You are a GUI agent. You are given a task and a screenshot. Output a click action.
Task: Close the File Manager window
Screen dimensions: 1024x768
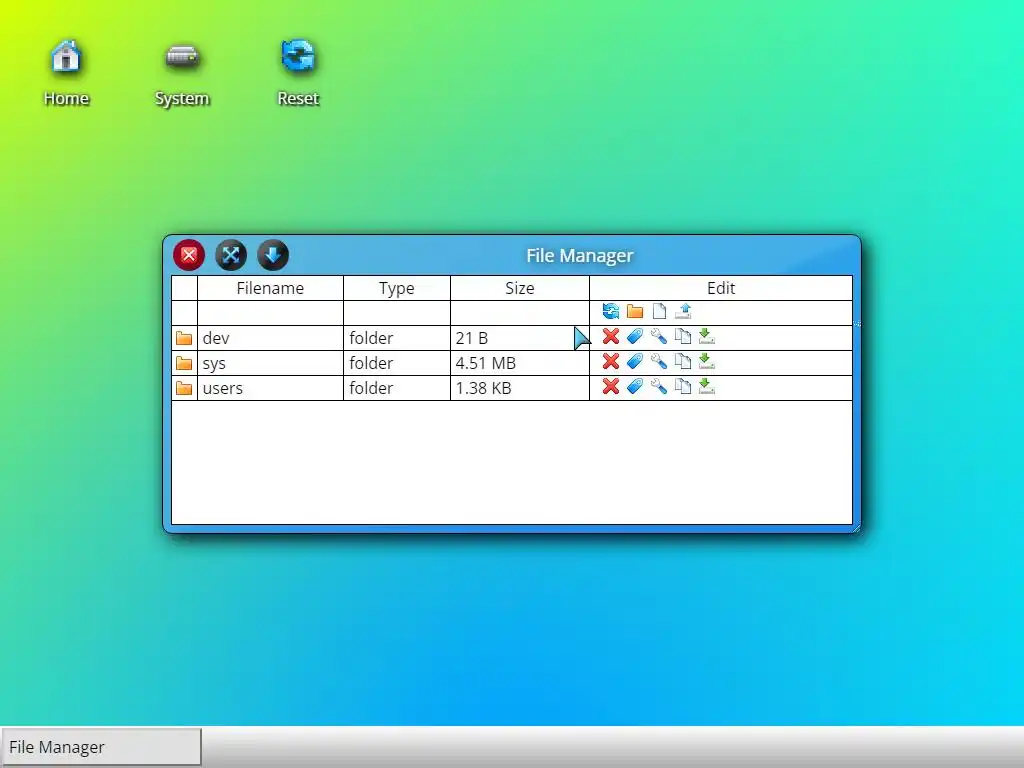(x=189, y=255)
